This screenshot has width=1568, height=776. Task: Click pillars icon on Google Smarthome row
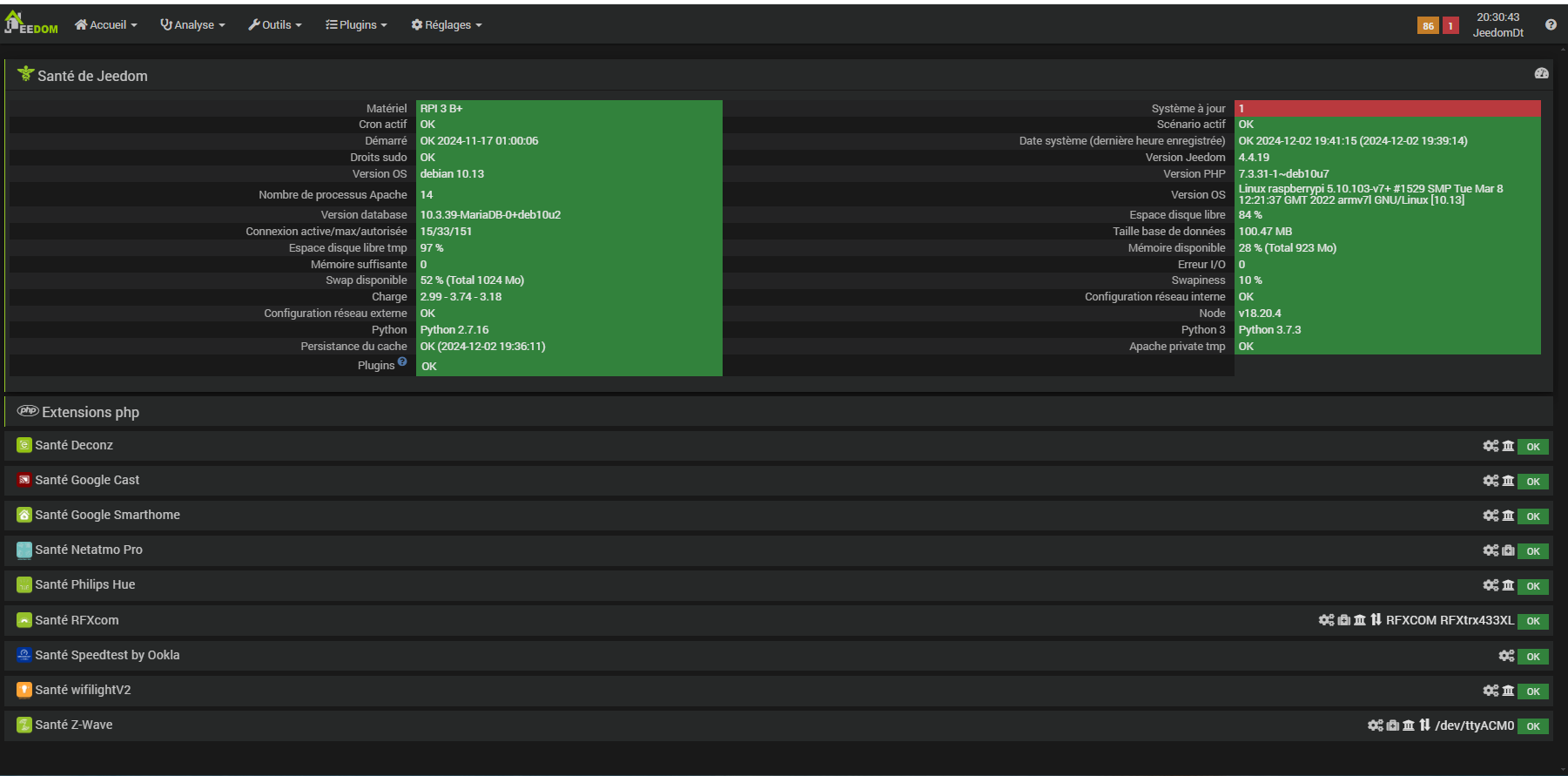click(1508, 516)
